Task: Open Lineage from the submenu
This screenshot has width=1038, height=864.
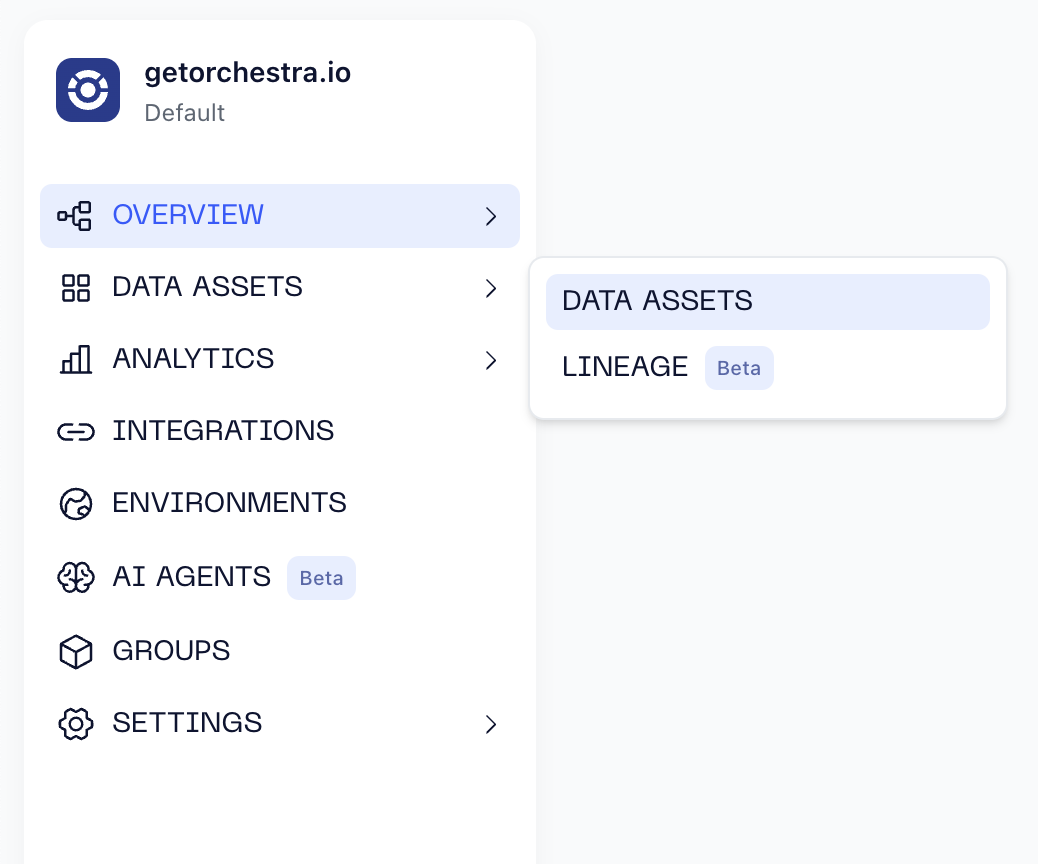Action: [624, 367]
